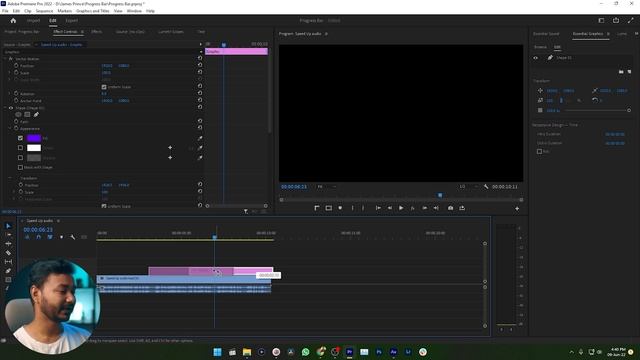Toggle Roll checkbox in Responsive Design
The width and height of the screenshot is (640, 360).
pyautogui.click(x=540, y=151)
